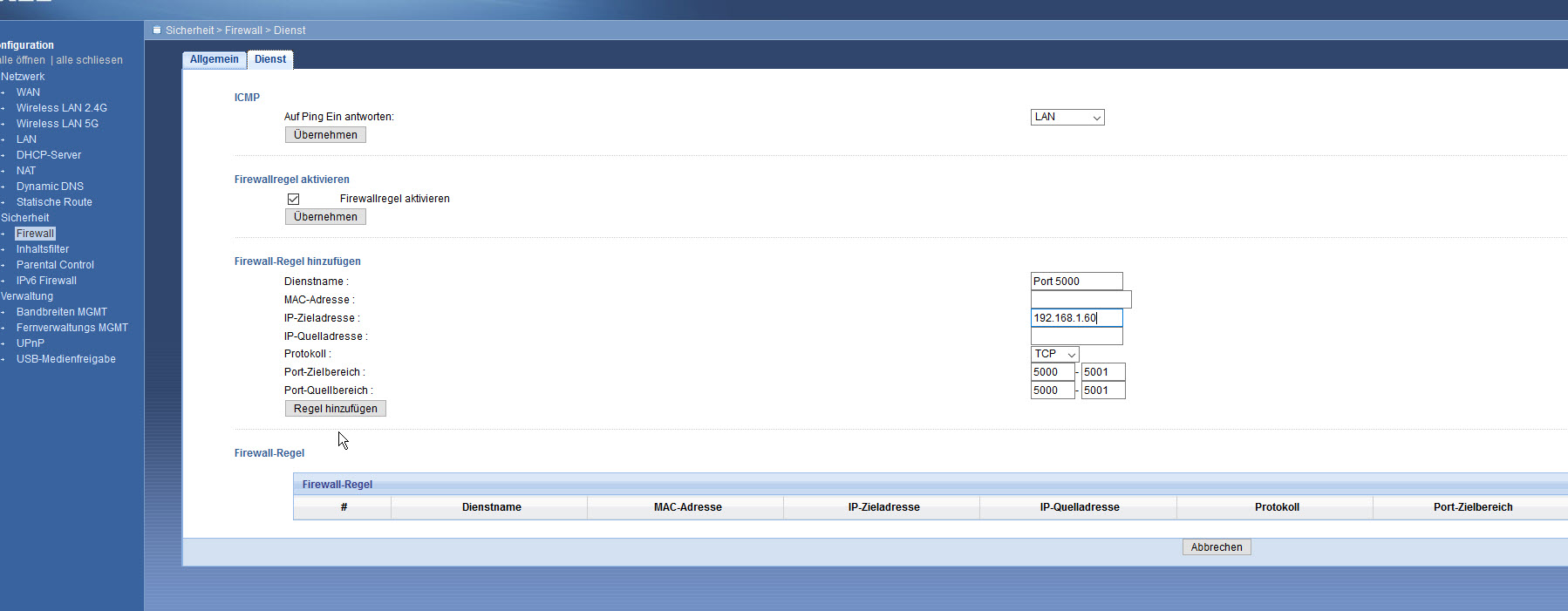Open NAT in the sidebar

(26, 171)
